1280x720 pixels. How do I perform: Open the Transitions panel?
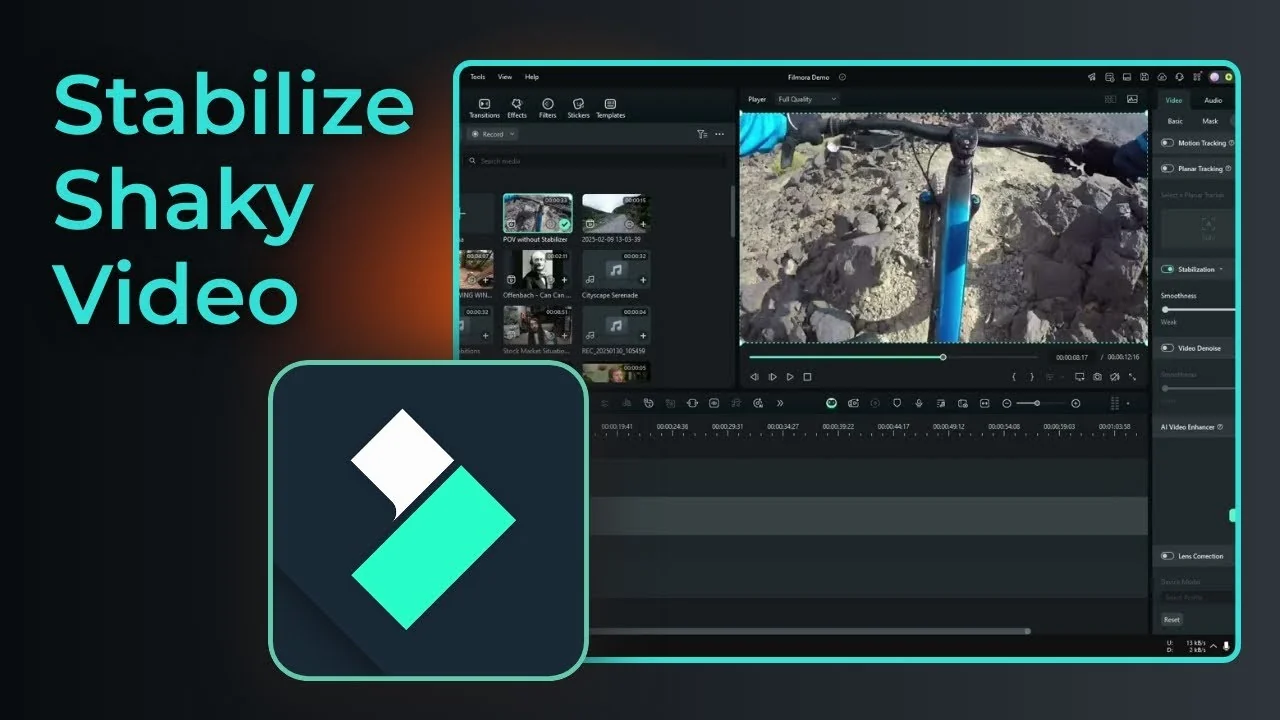484,107
